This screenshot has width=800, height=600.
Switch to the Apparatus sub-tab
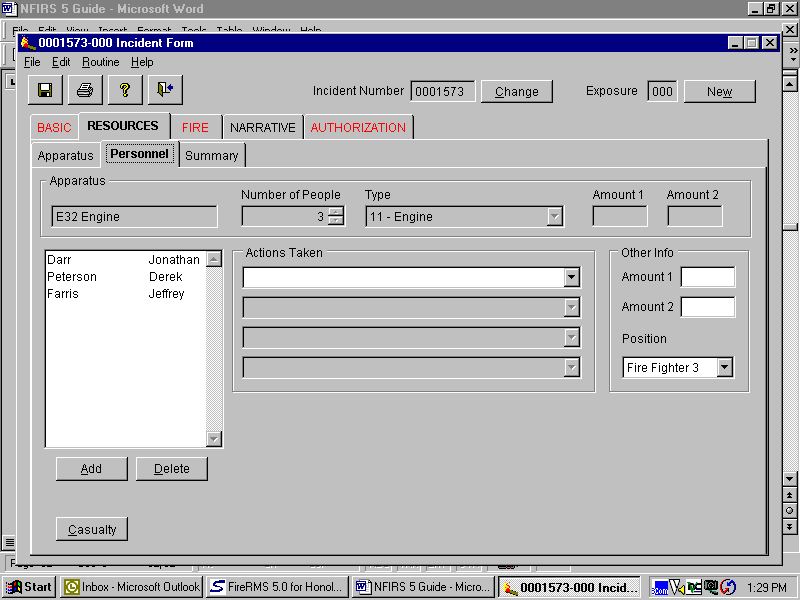(x=65, y=156)
